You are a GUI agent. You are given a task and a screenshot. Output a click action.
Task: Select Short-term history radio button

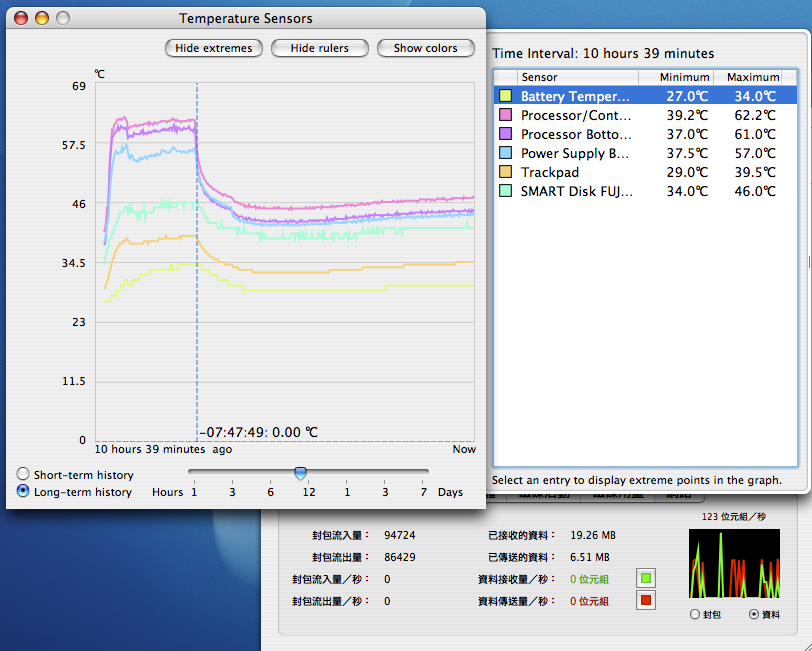[x=23, y=474]
